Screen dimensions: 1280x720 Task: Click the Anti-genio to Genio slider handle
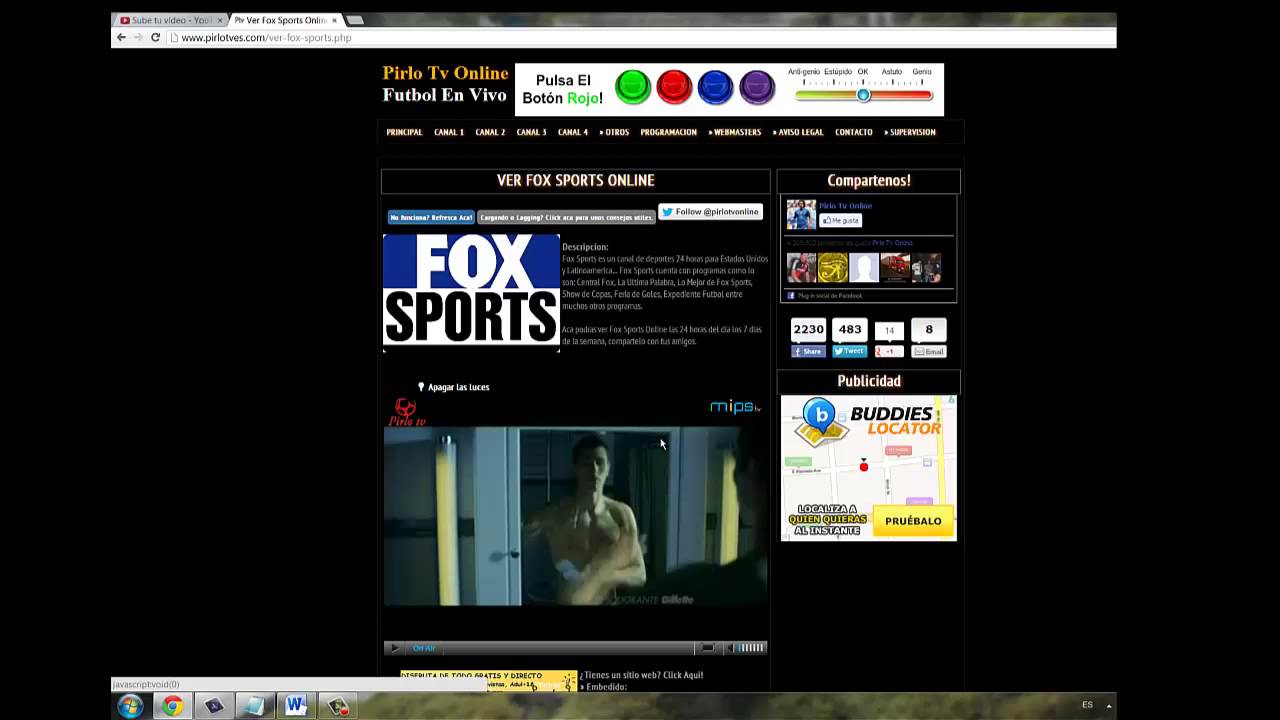pyautogui.click(x=863, y=95)
